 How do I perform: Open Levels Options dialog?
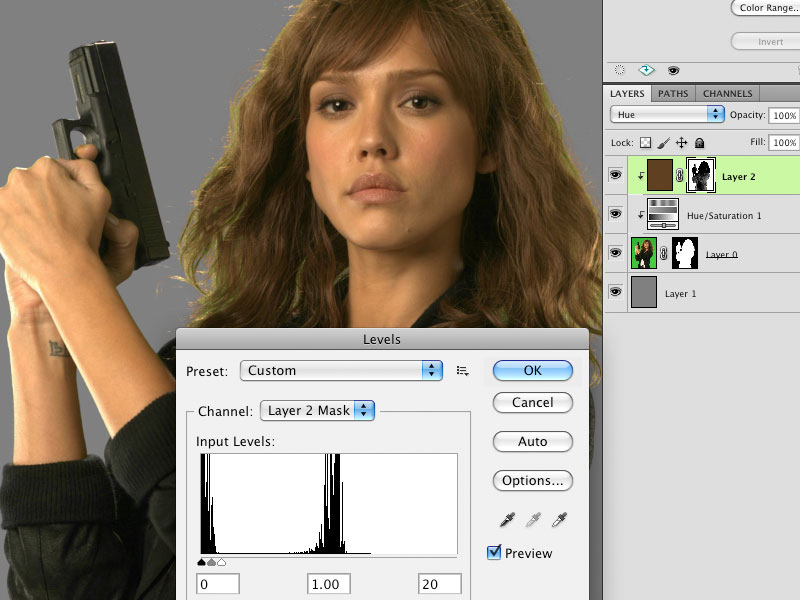[532, 480]
